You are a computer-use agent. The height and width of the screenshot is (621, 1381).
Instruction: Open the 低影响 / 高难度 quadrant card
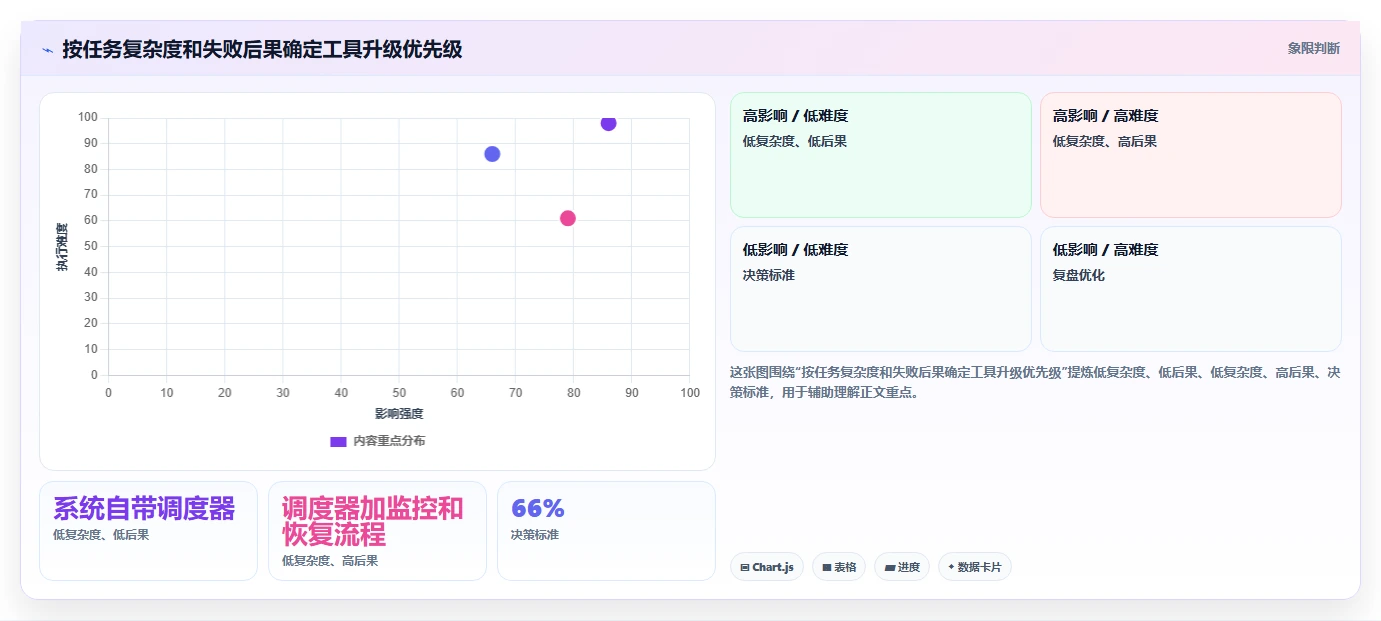click(x=1190, y=289)
